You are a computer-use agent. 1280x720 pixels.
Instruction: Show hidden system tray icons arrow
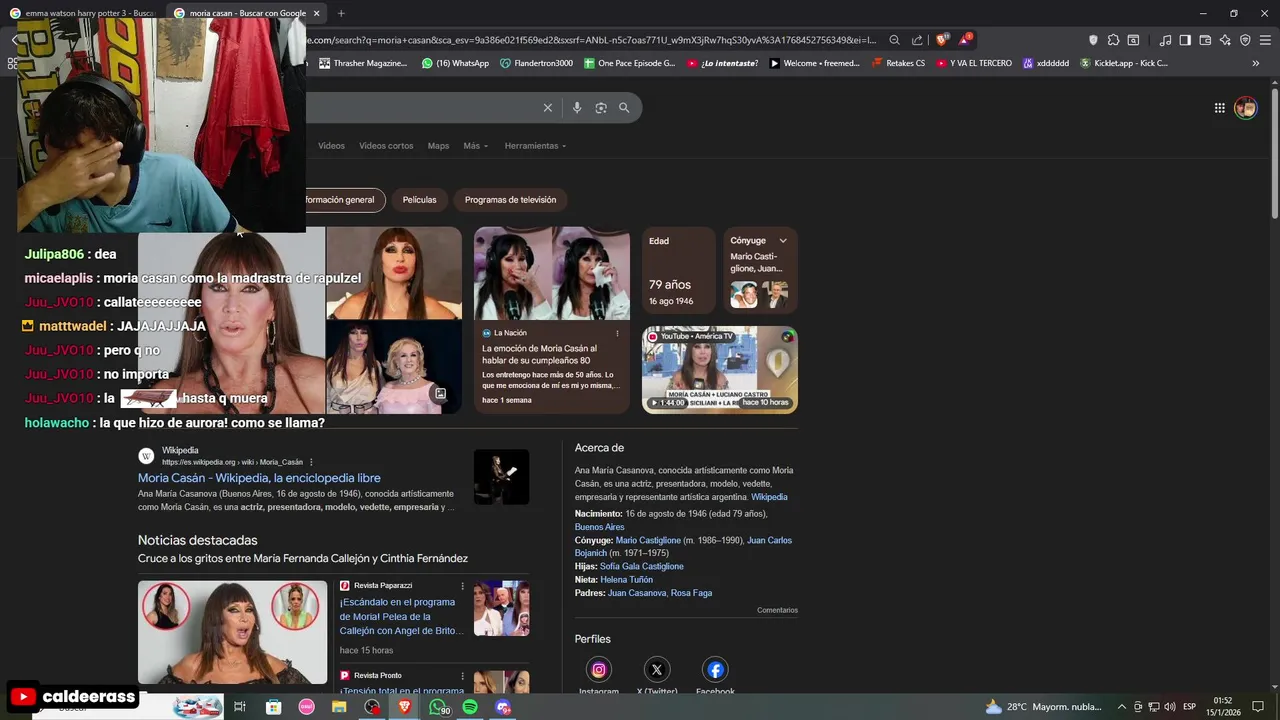click(1121, 707)
